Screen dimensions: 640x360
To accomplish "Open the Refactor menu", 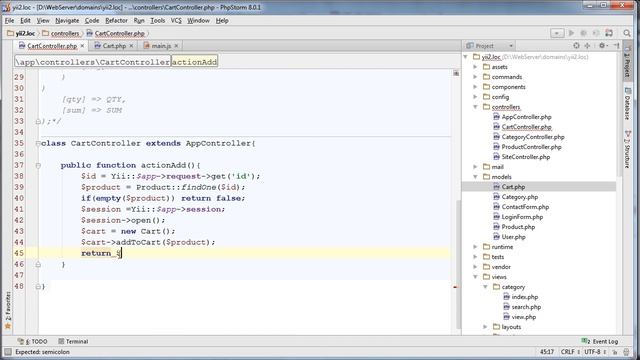I will (116, 20).
